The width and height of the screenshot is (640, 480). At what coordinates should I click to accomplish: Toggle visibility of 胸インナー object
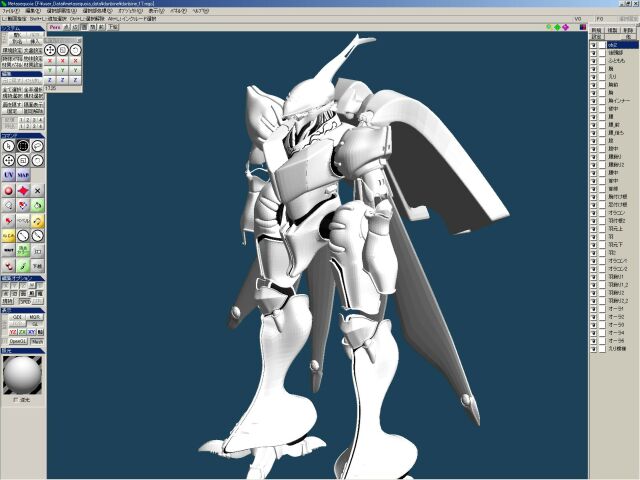(x=594, y=100)
